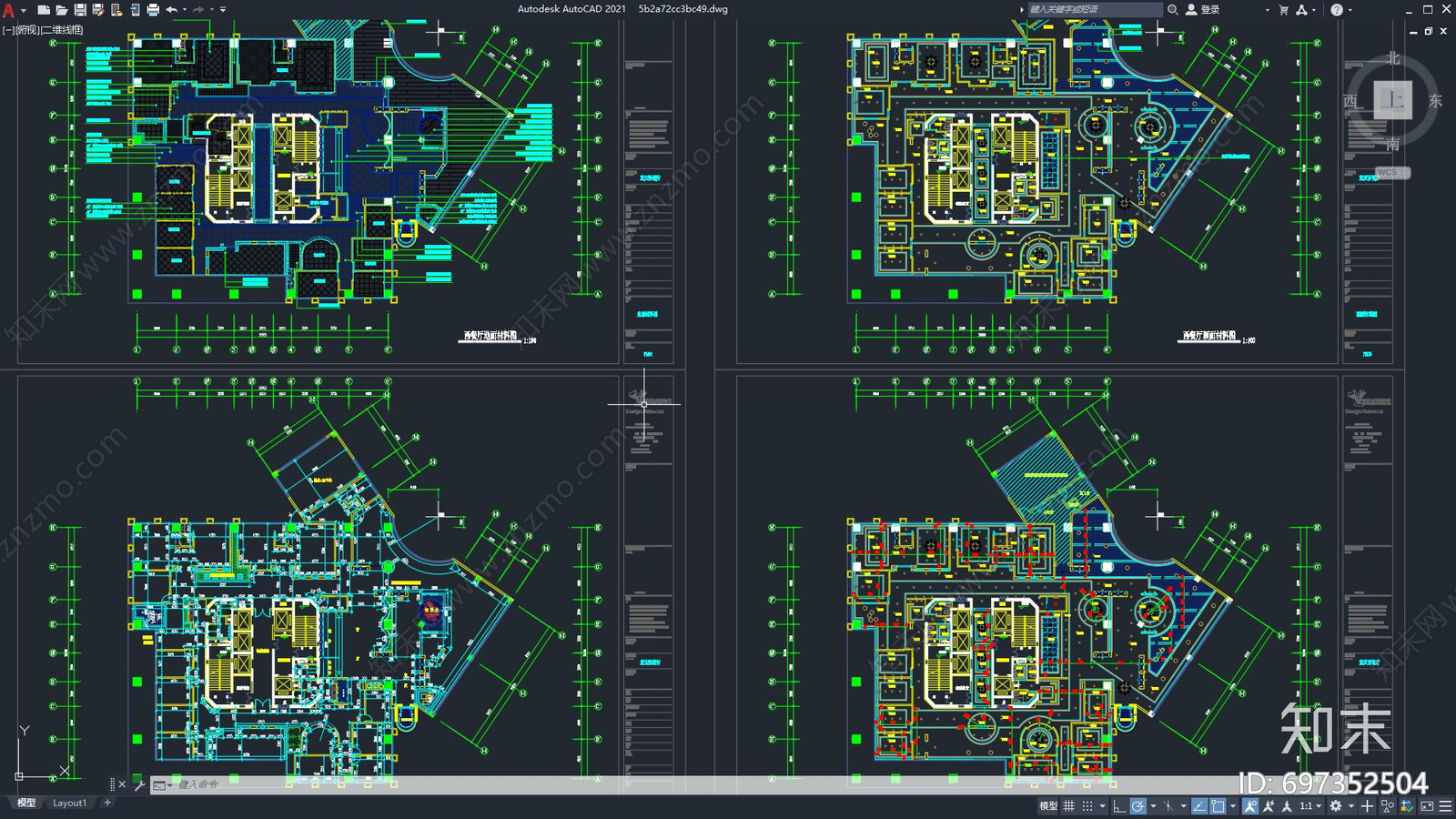Expand the help dropdown arrow
This screenshot has width=1456, height=819.
pos(1350,9)
